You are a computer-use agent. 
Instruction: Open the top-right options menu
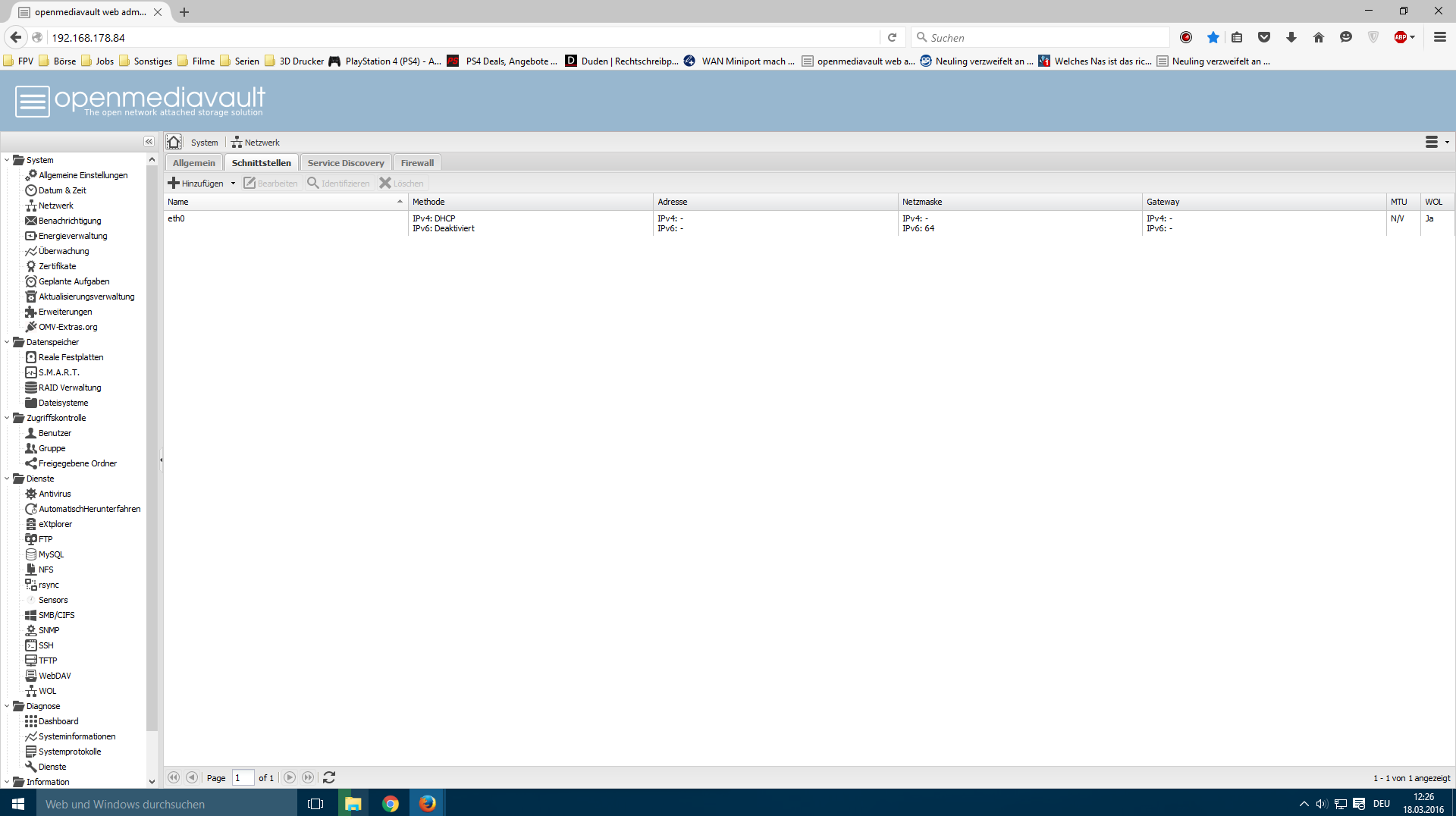pos(1436,142)
